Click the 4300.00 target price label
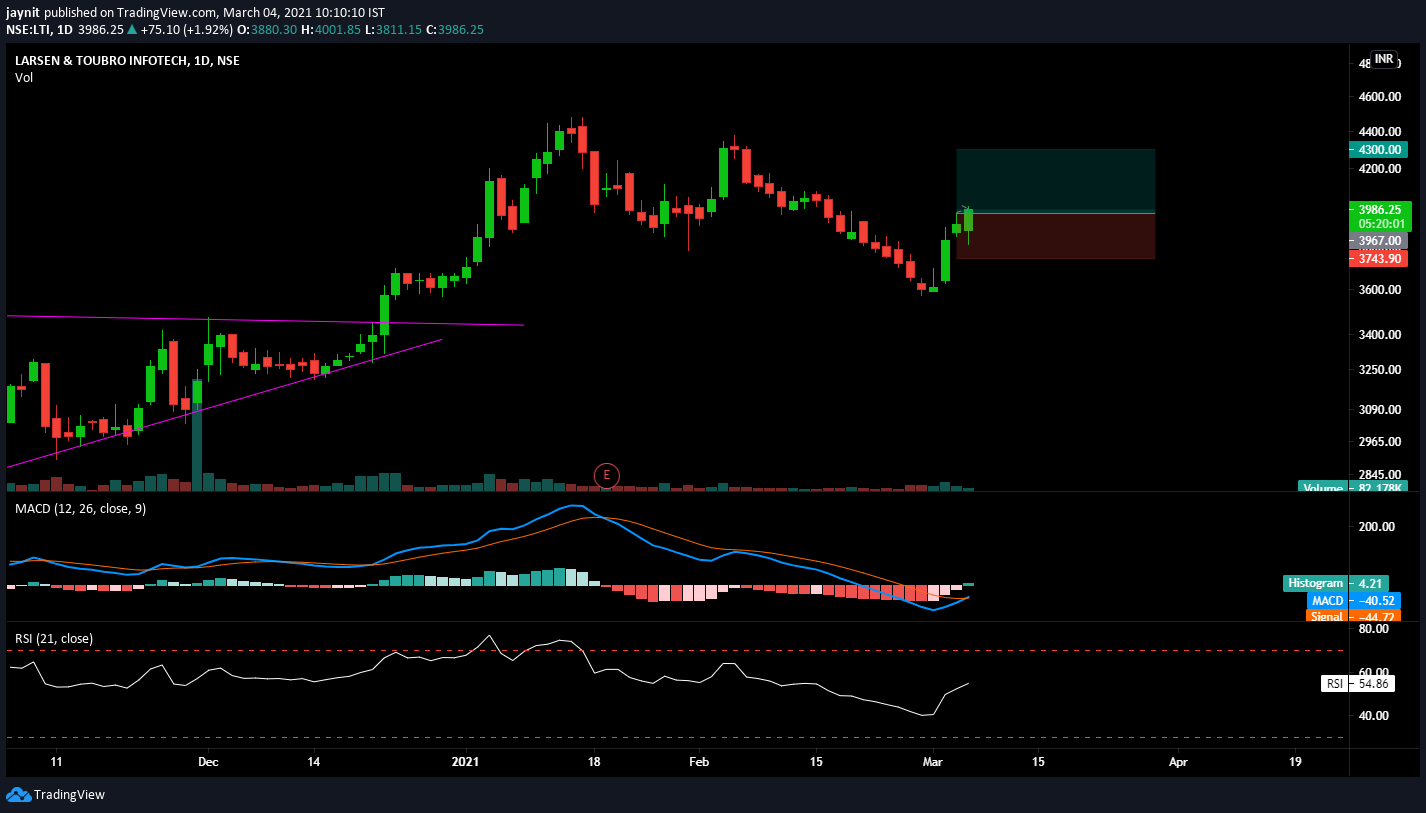 pyautogui.click(x=1377, y=150)
